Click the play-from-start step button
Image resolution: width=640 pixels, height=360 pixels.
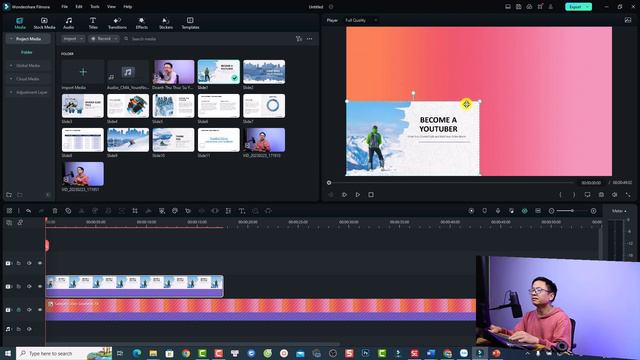pyautogui.click(x=344, y=195)
